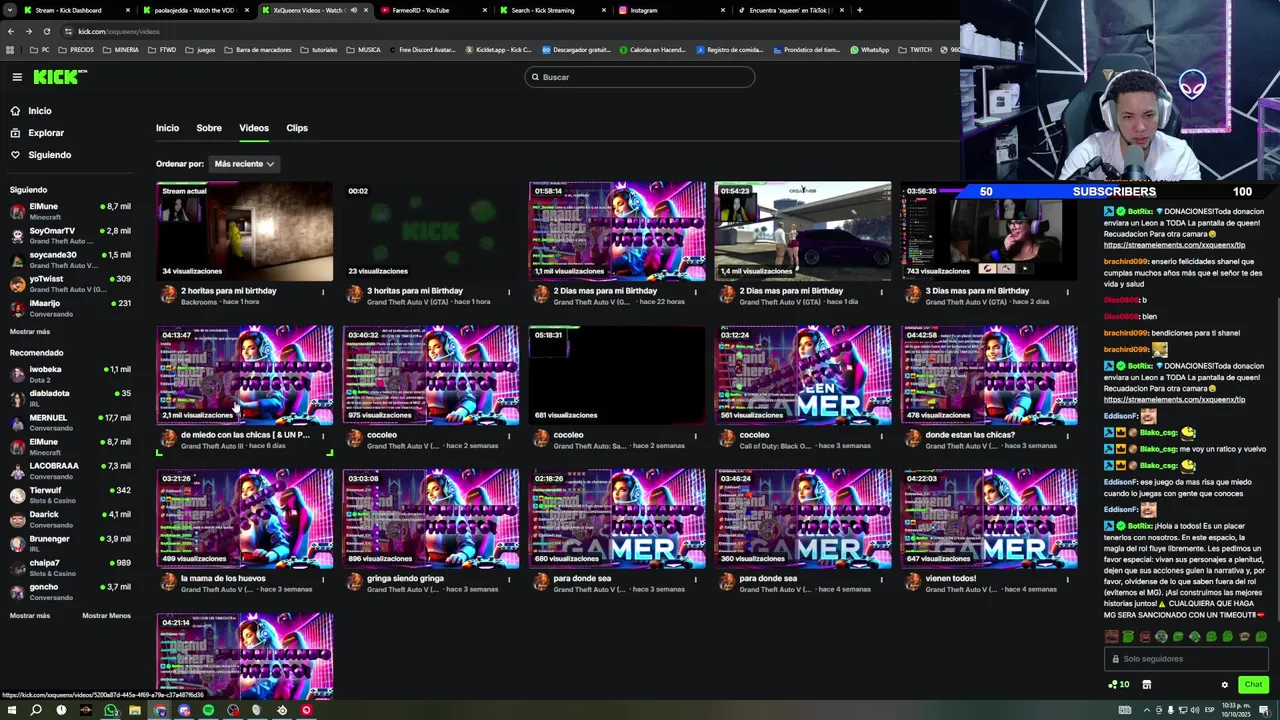Open iwobeka Dota 2 recommended channel
Viewport: 1280px width, 720px height.
point(70,374)
